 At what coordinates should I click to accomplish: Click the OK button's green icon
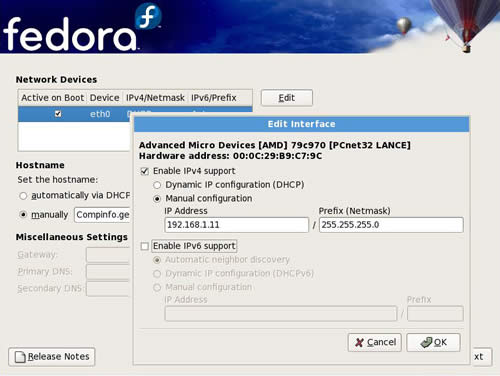coord(426,342)
